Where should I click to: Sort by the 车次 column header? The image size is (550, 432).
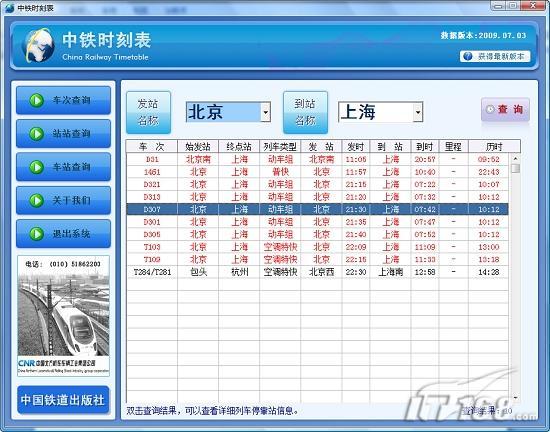(x=152, y=146)
